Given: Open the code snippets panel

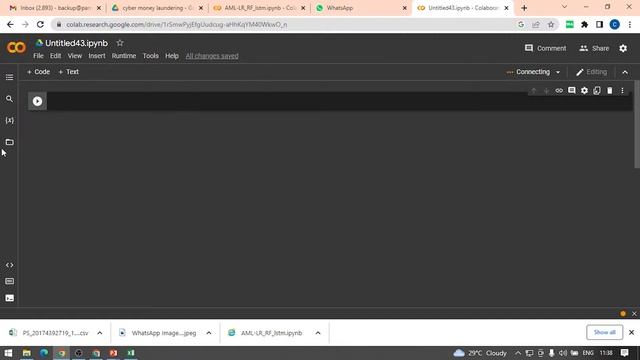Looking at the screenshot, I should 9,265.
